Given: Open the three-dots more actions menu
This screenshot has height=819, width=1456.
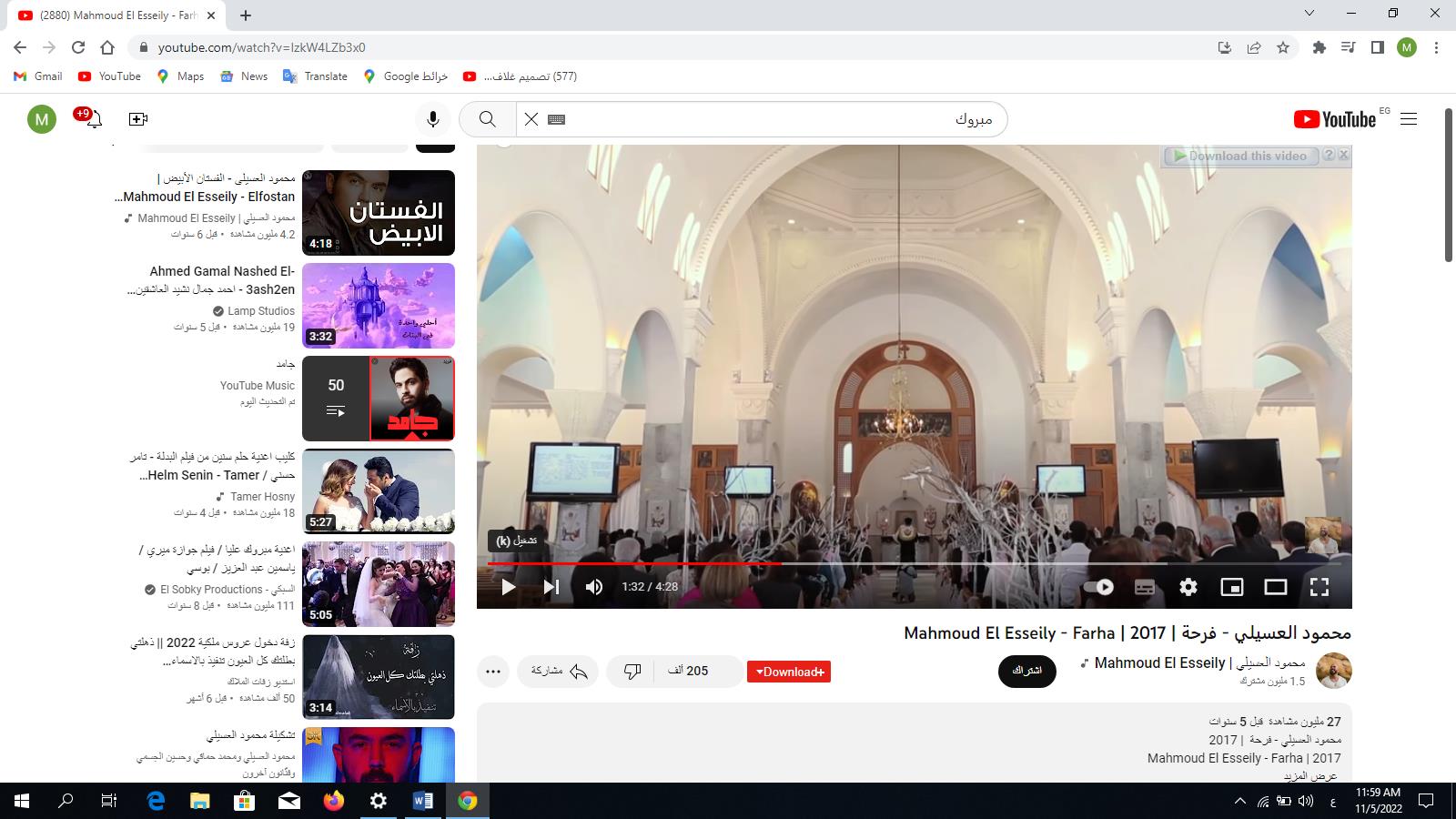Looking at the screenshot, I should point(493,672).
